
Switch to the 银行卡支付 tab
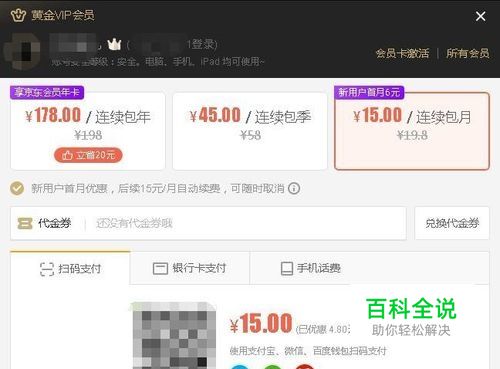tap(190, 268)
